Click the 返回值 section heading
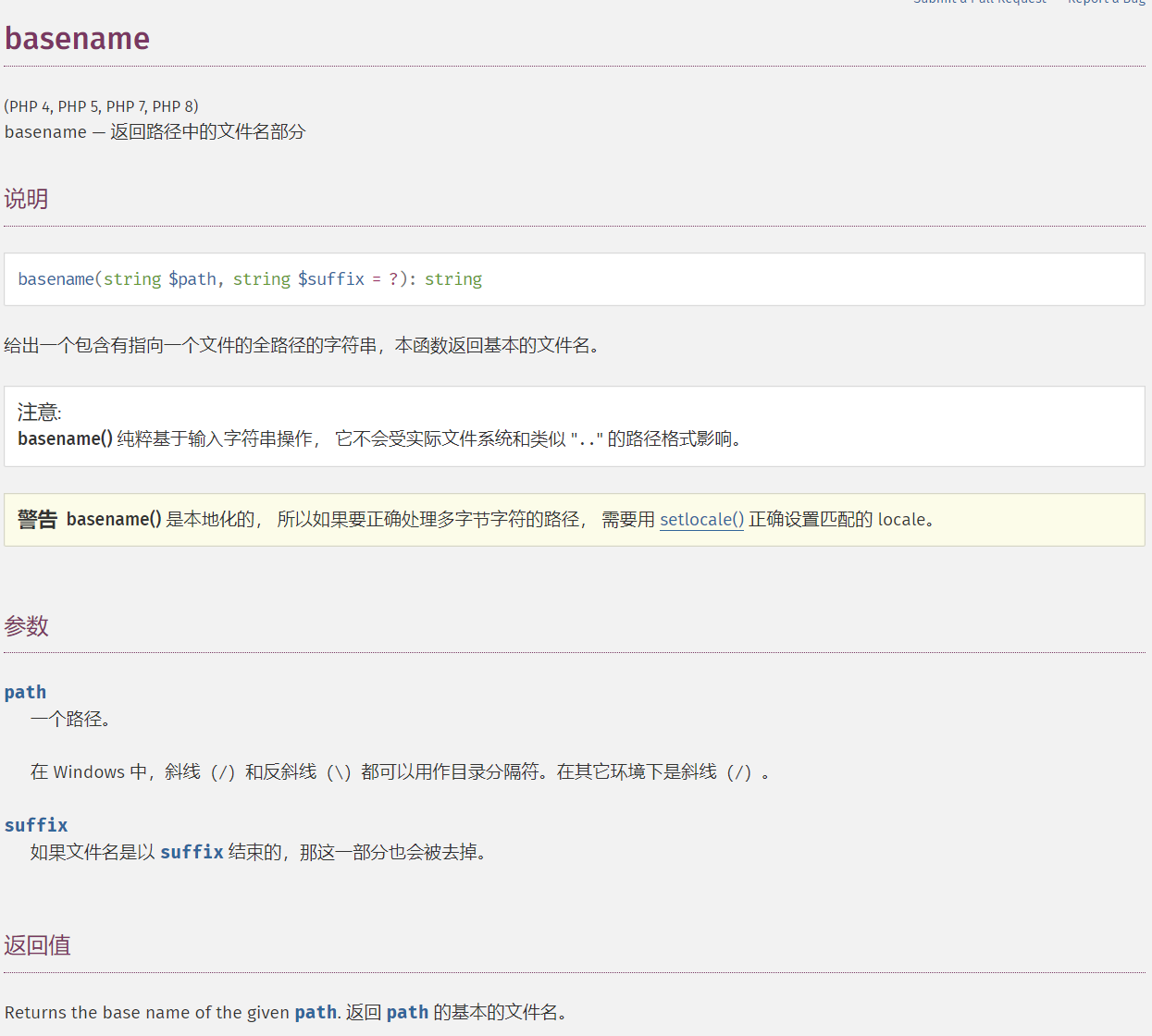This screenshot has height=1036, width=1152. (x=37, y=945)
